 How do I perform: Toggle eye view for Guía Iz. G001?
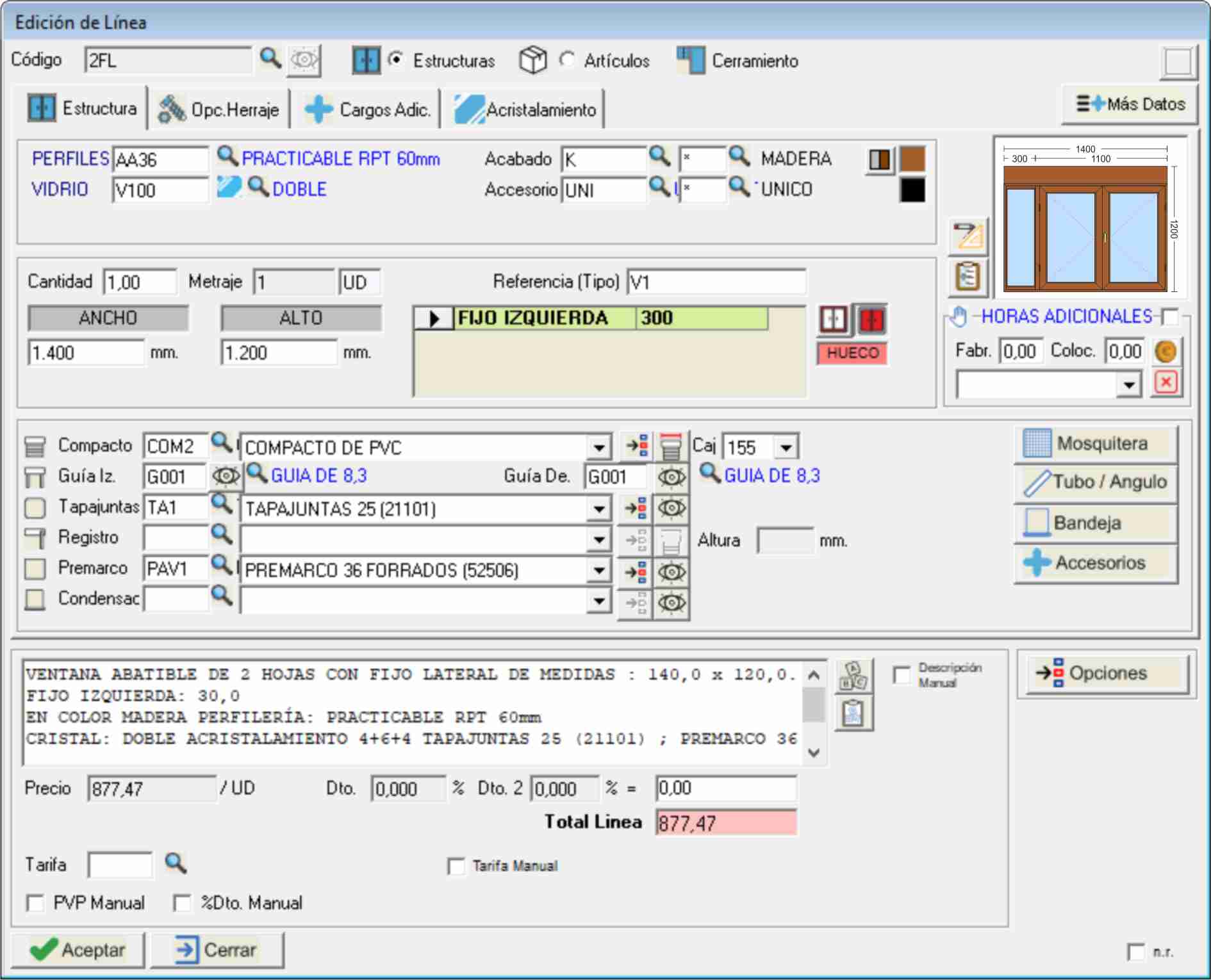pos(226,477)
